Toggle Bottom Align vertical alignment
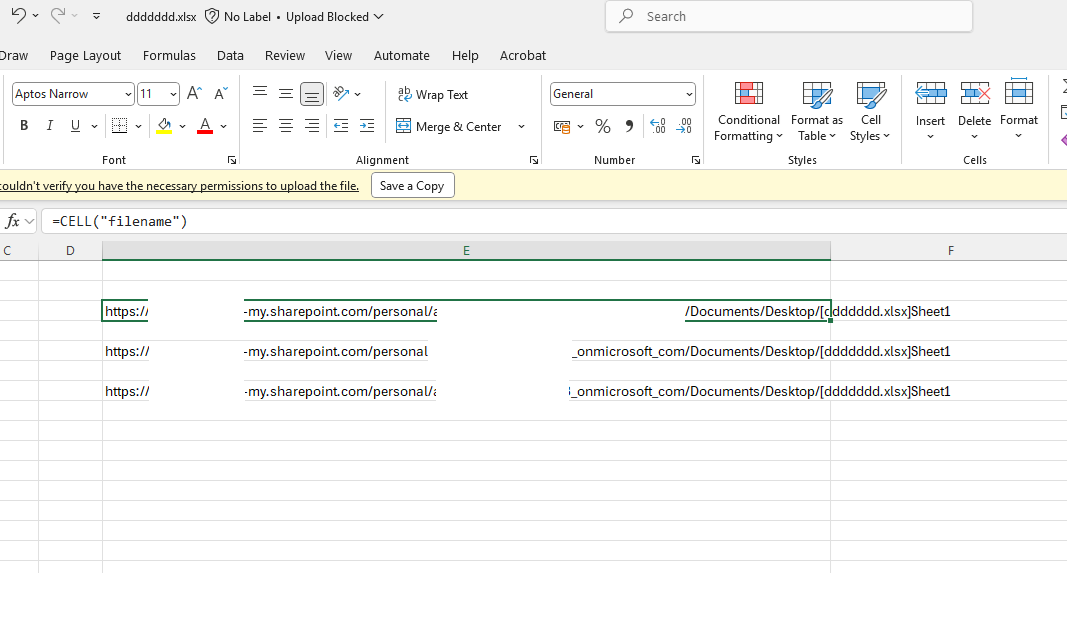Screen dimensions: 1067x644 pos(312,93)
